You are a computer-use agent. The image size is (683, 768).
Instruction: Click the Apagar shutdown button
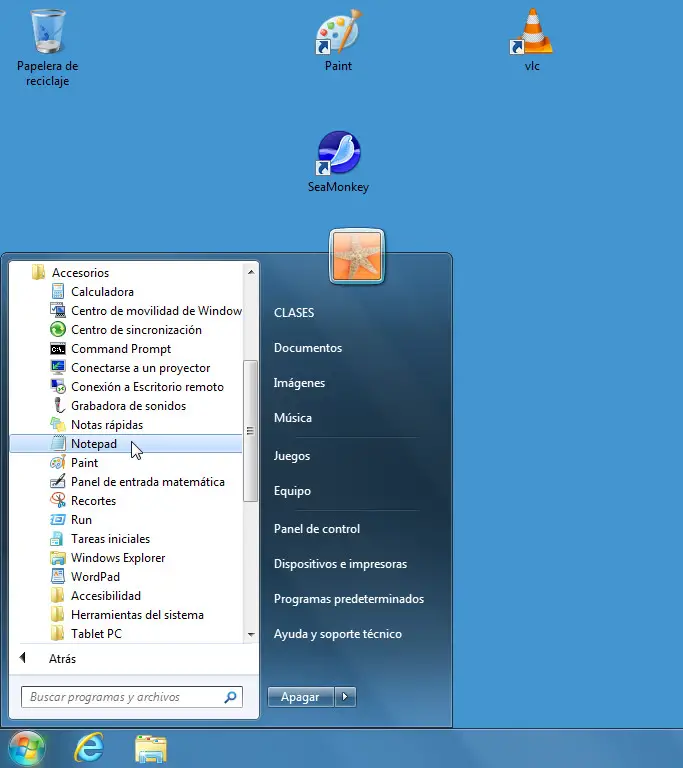click(x=300, y=696)
